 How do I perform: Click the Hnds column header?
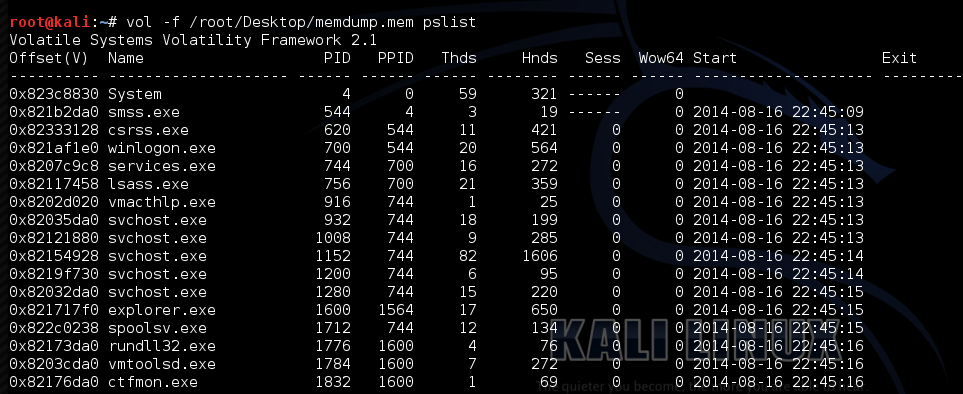(x=539, y=58)
